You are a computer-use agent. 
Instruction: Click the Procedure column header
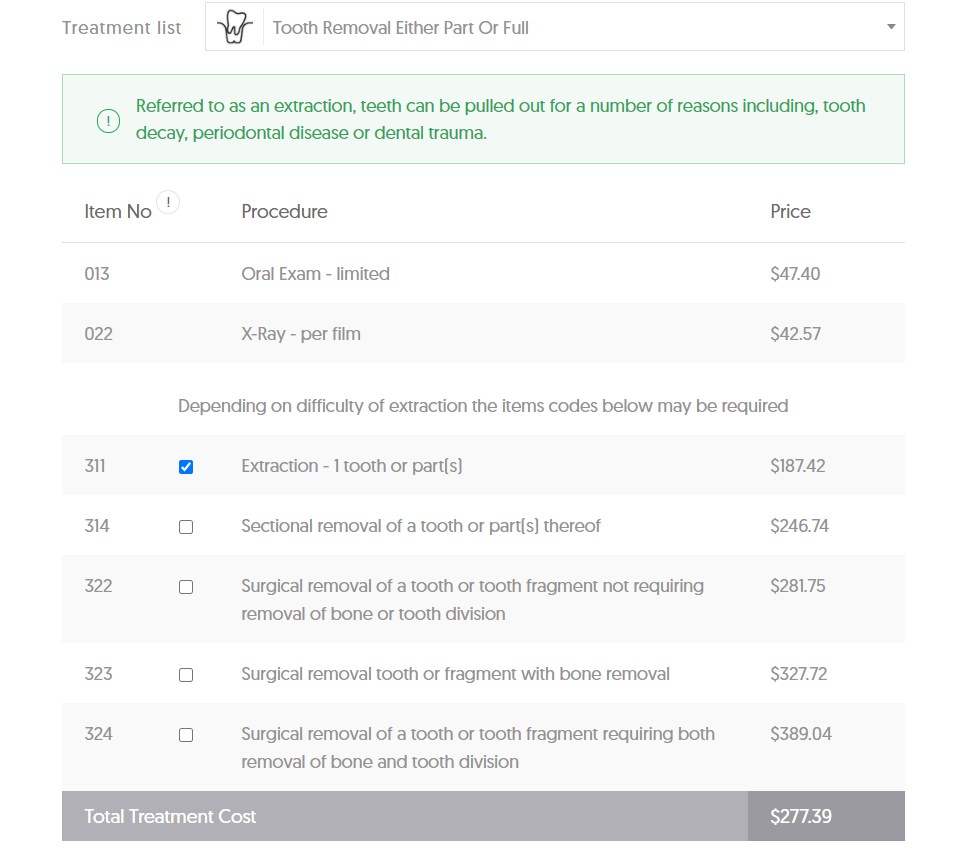tap(284, 211)
